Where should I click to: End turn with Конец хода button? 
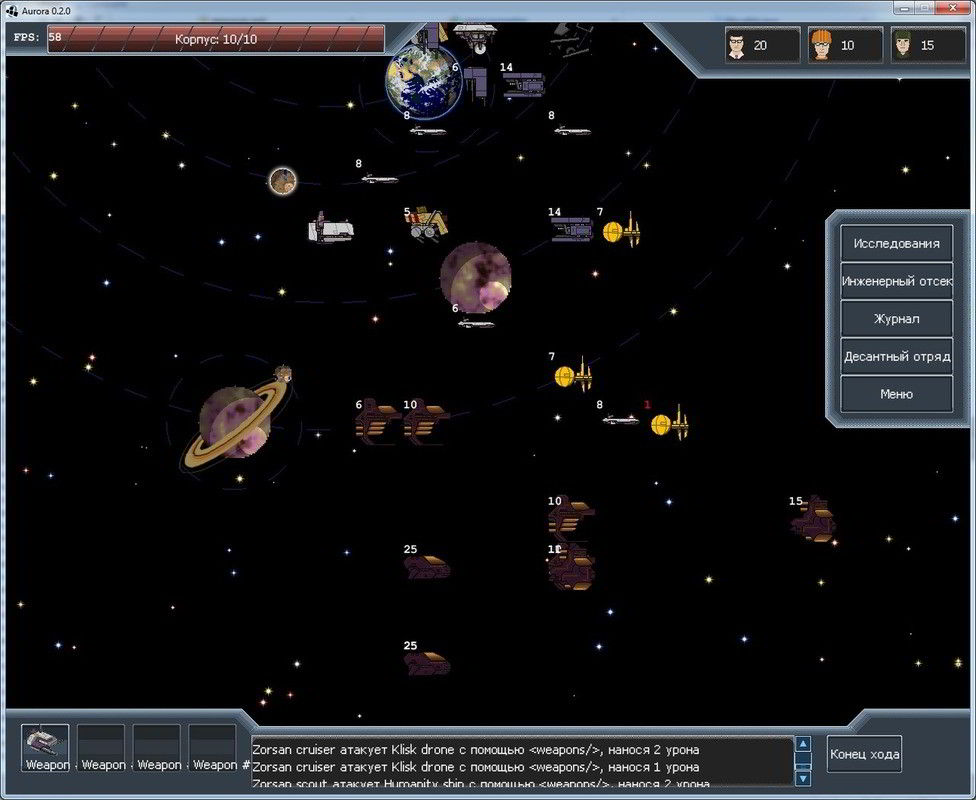pyautogui.click(x=864, y=754)
